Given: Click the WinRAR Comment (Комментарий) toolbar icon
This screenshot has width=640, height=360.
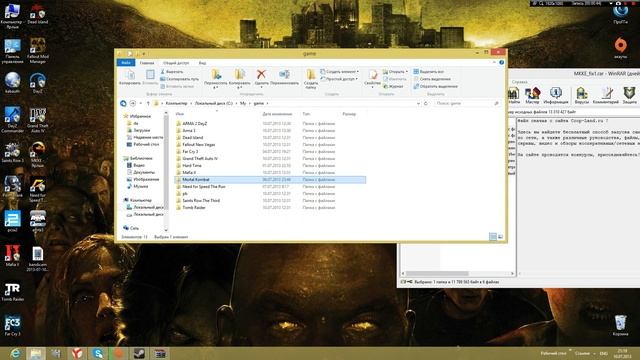Looking at the screenshot, I should tap(606, 96).
